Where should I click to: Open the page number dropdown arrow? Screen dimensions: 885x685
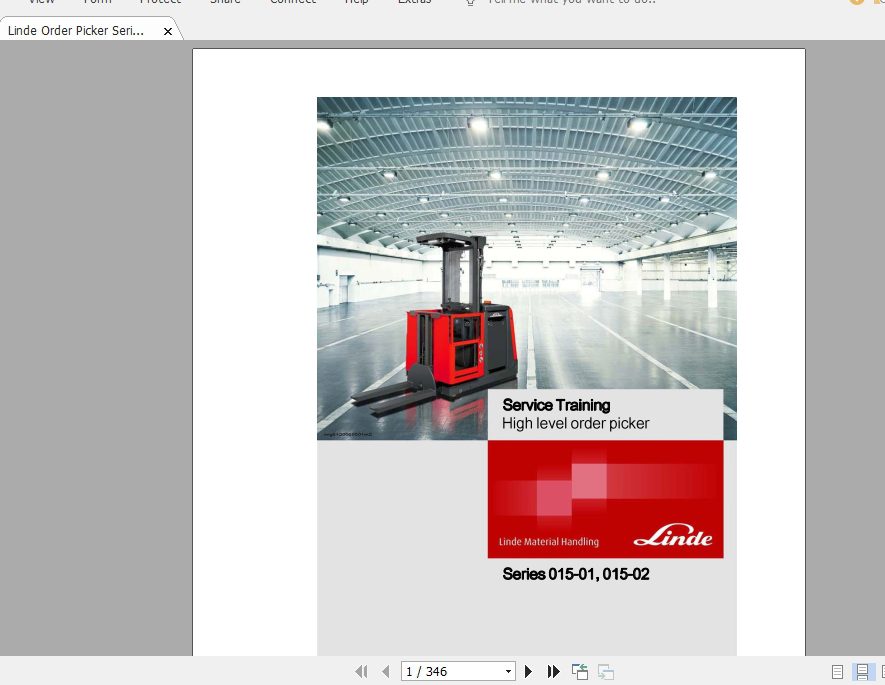tap(508, 671)
